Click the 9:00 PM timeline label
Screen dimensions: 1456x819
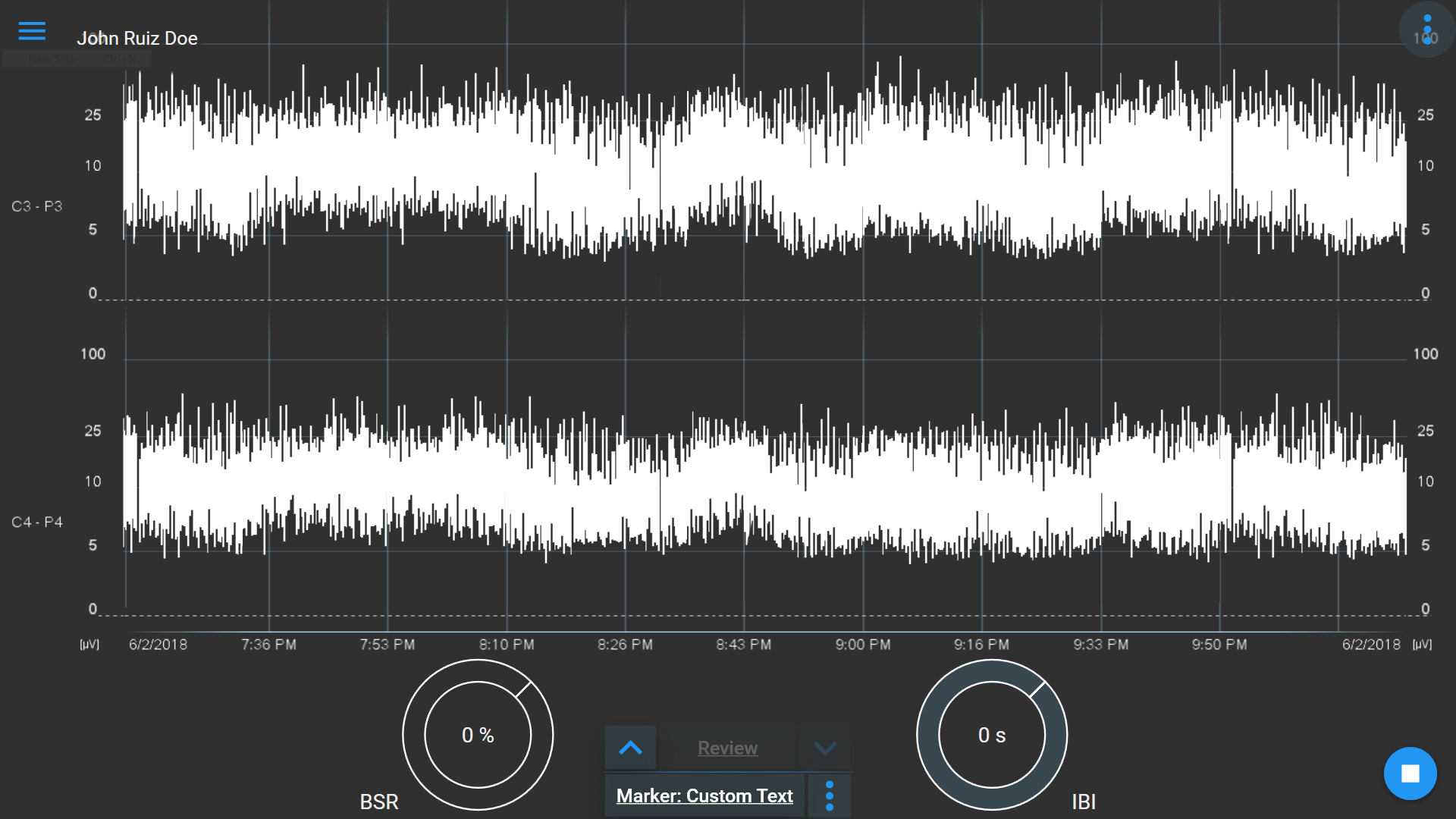click(863, 645)
